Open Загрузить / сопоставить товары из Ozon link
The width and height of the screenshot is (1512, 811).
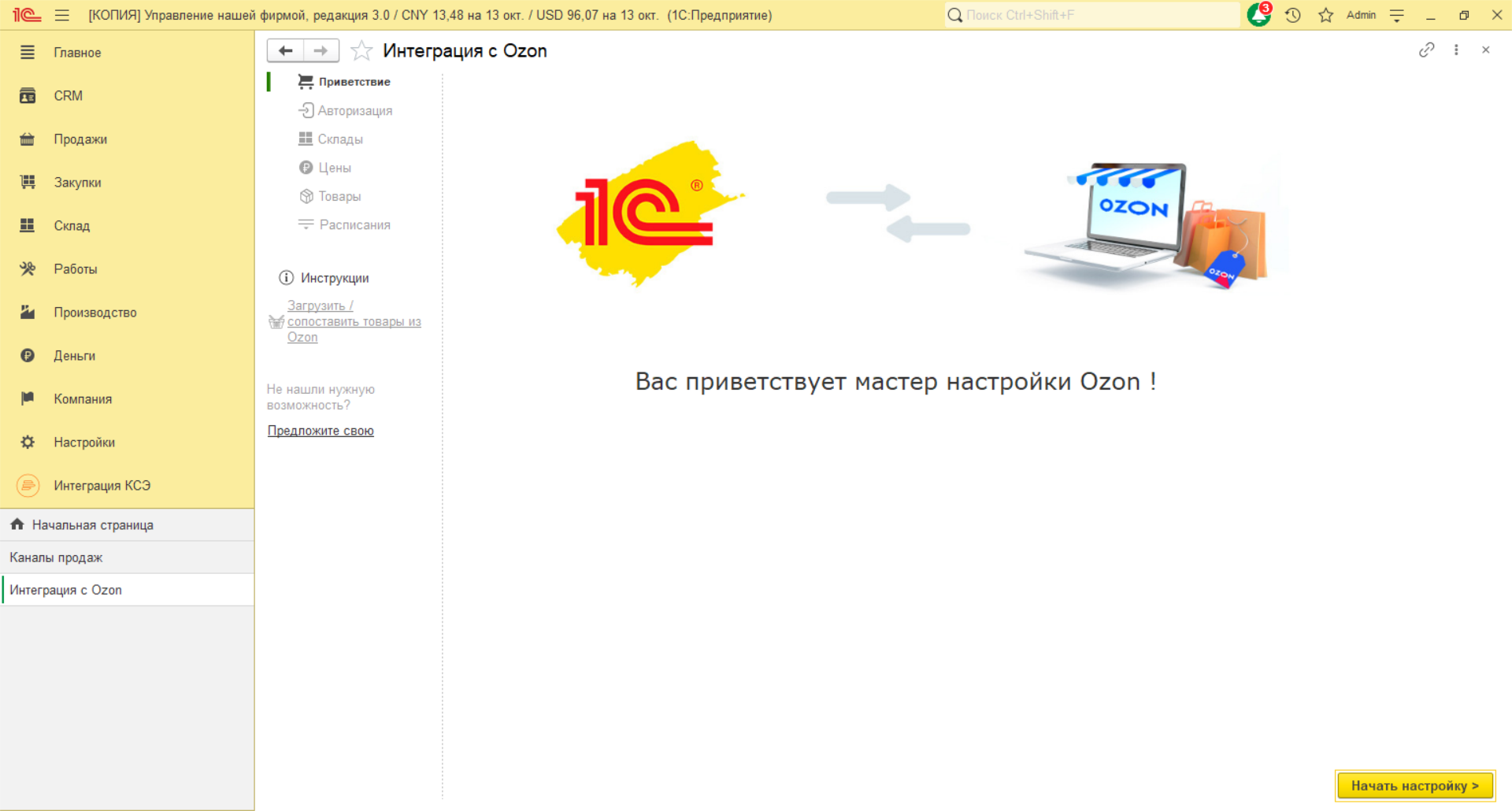pos(354,321)
